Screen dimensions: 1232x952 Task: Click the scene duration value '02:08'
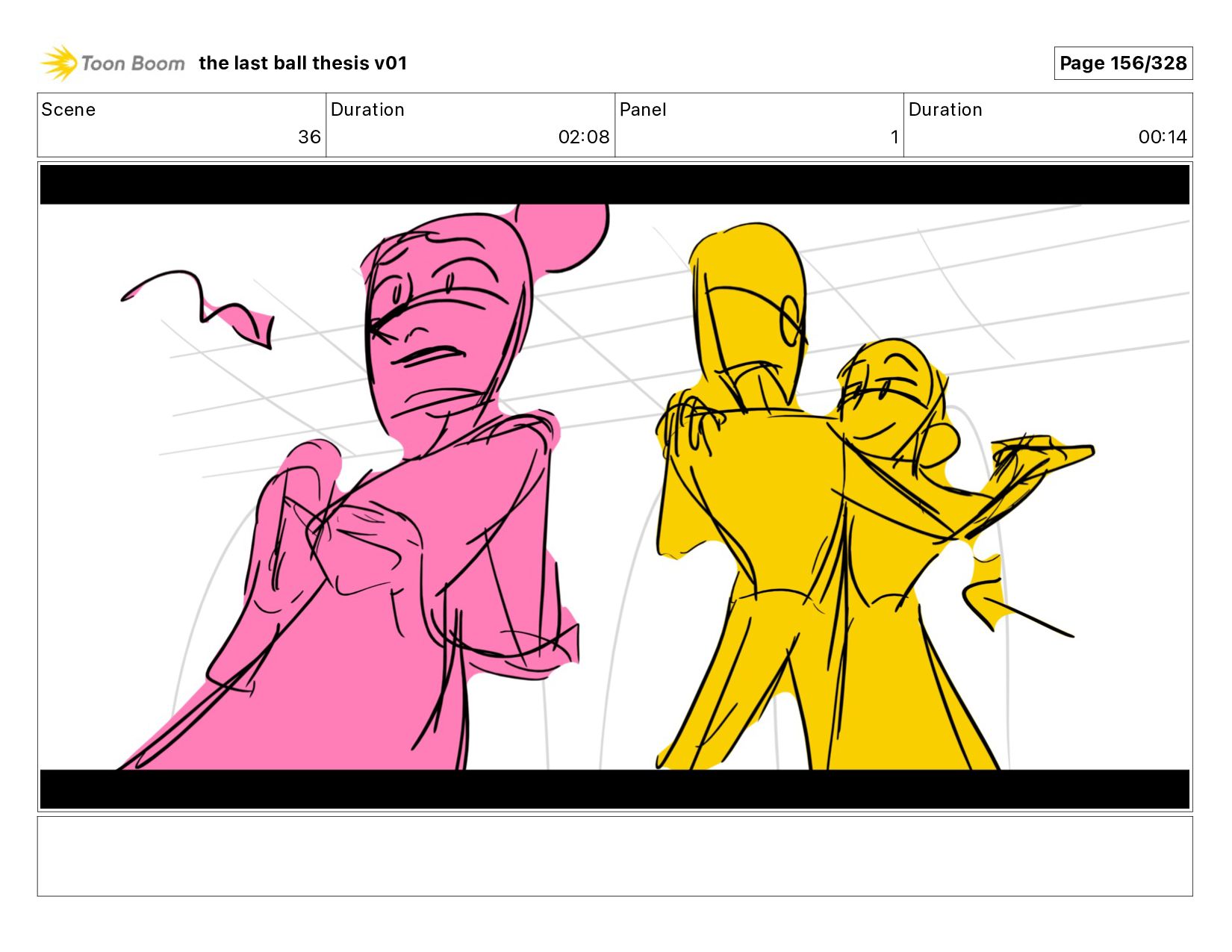(x=584, y=137)
